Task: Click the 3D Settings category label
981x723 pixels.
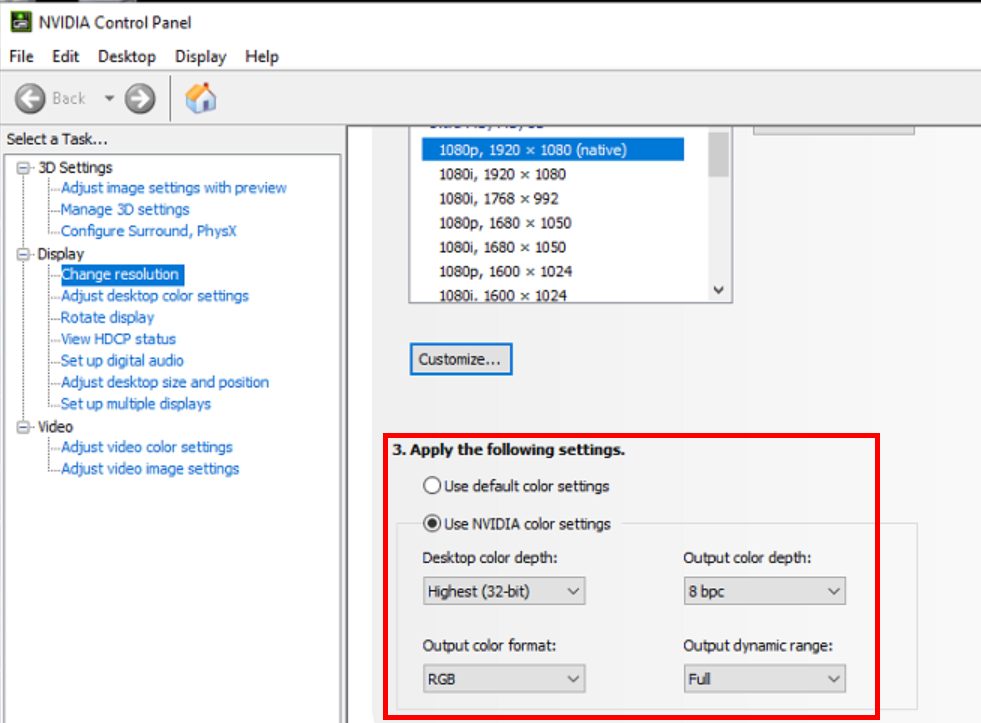Action: [x=75, y=168]
